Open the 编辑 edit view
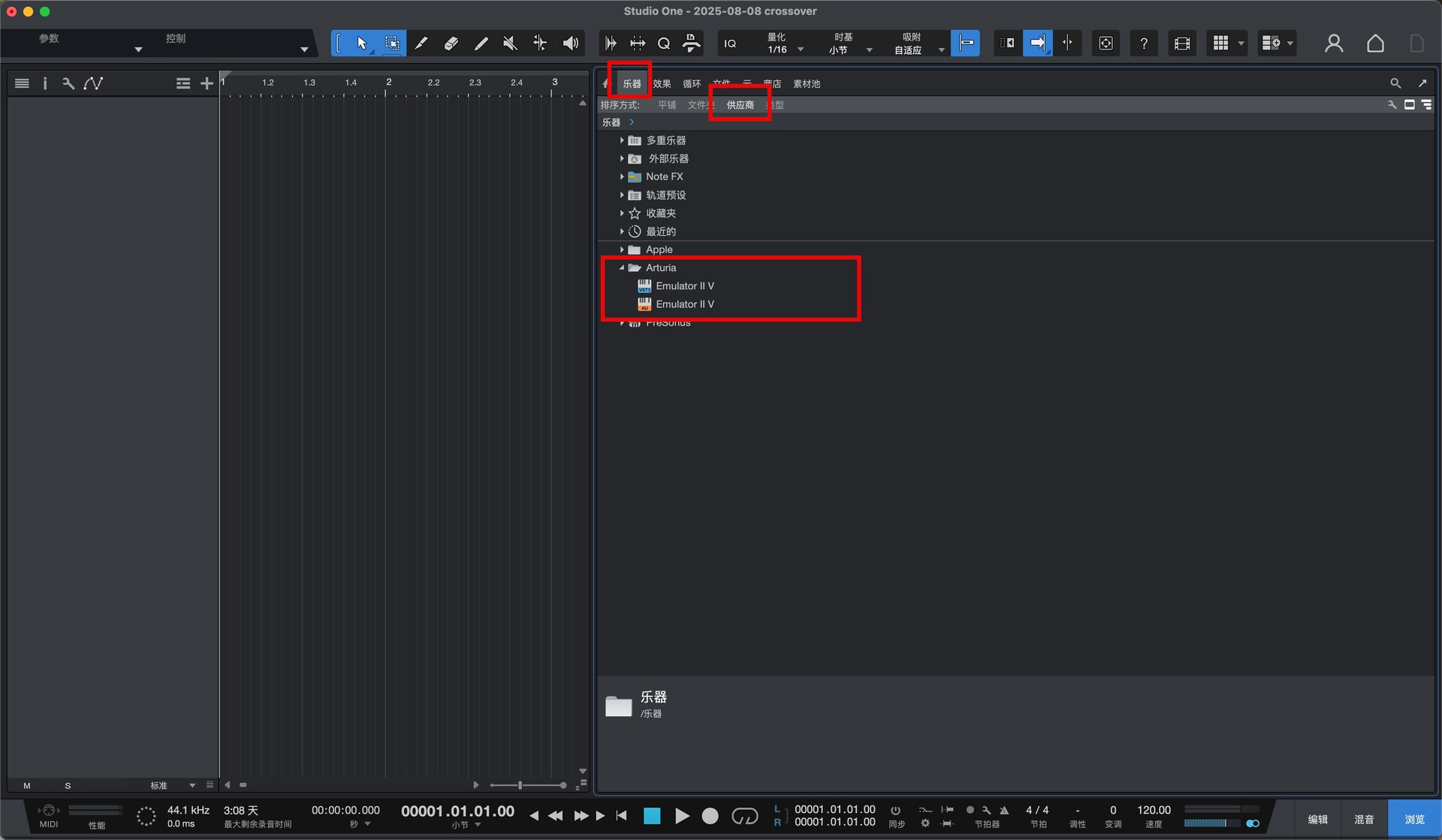Image resolution: width=1442 pixels, height=840 pixels. tap(1317, 819)
